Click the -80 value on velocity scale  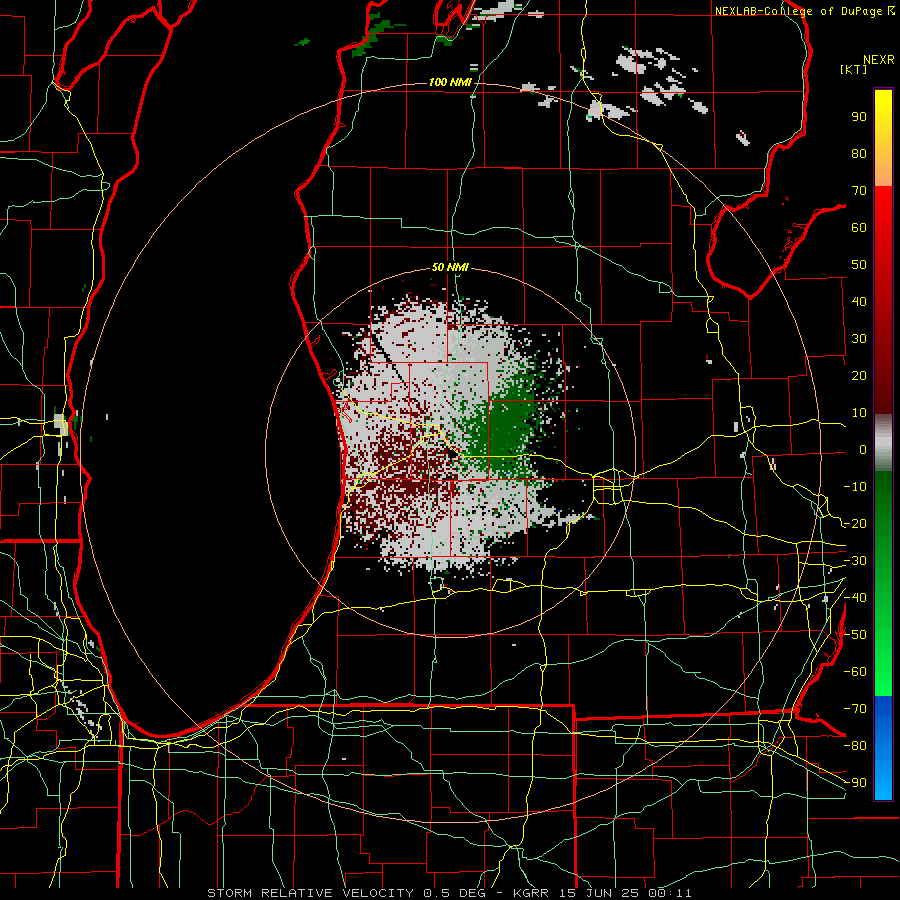(x=855, y=746)
